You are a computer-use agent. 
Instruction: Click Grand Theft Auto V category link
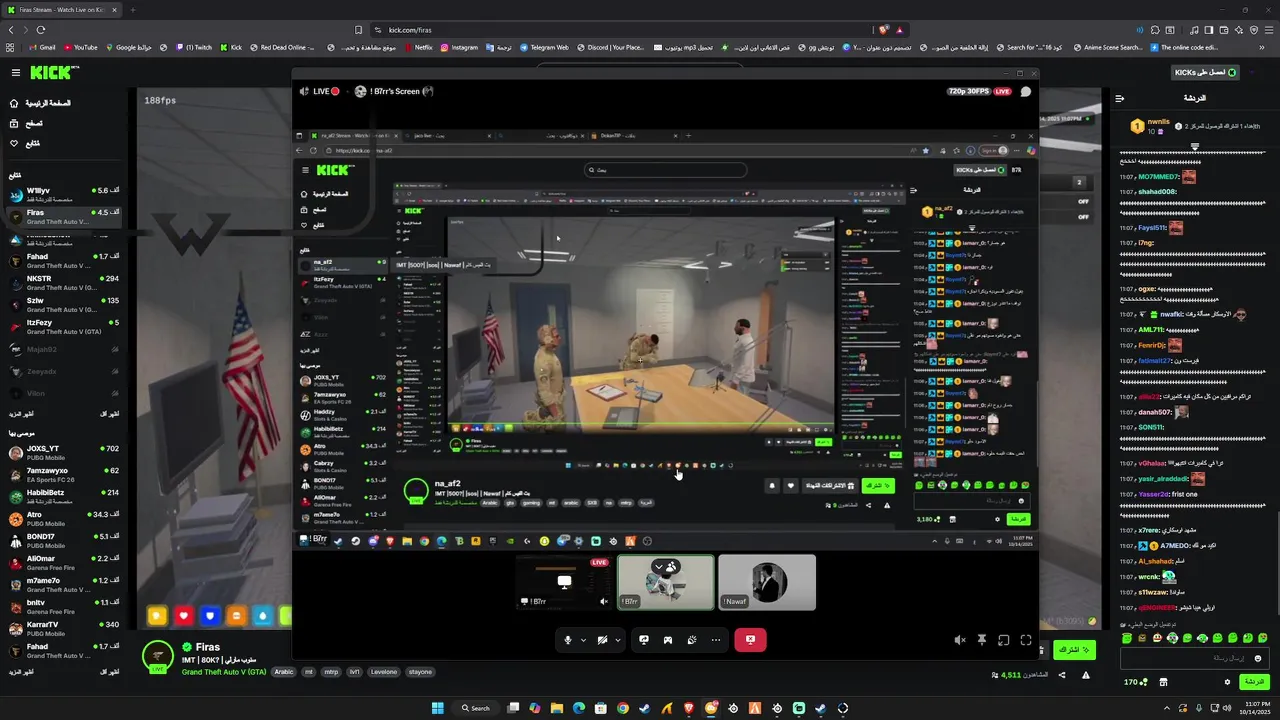[224, 672]
